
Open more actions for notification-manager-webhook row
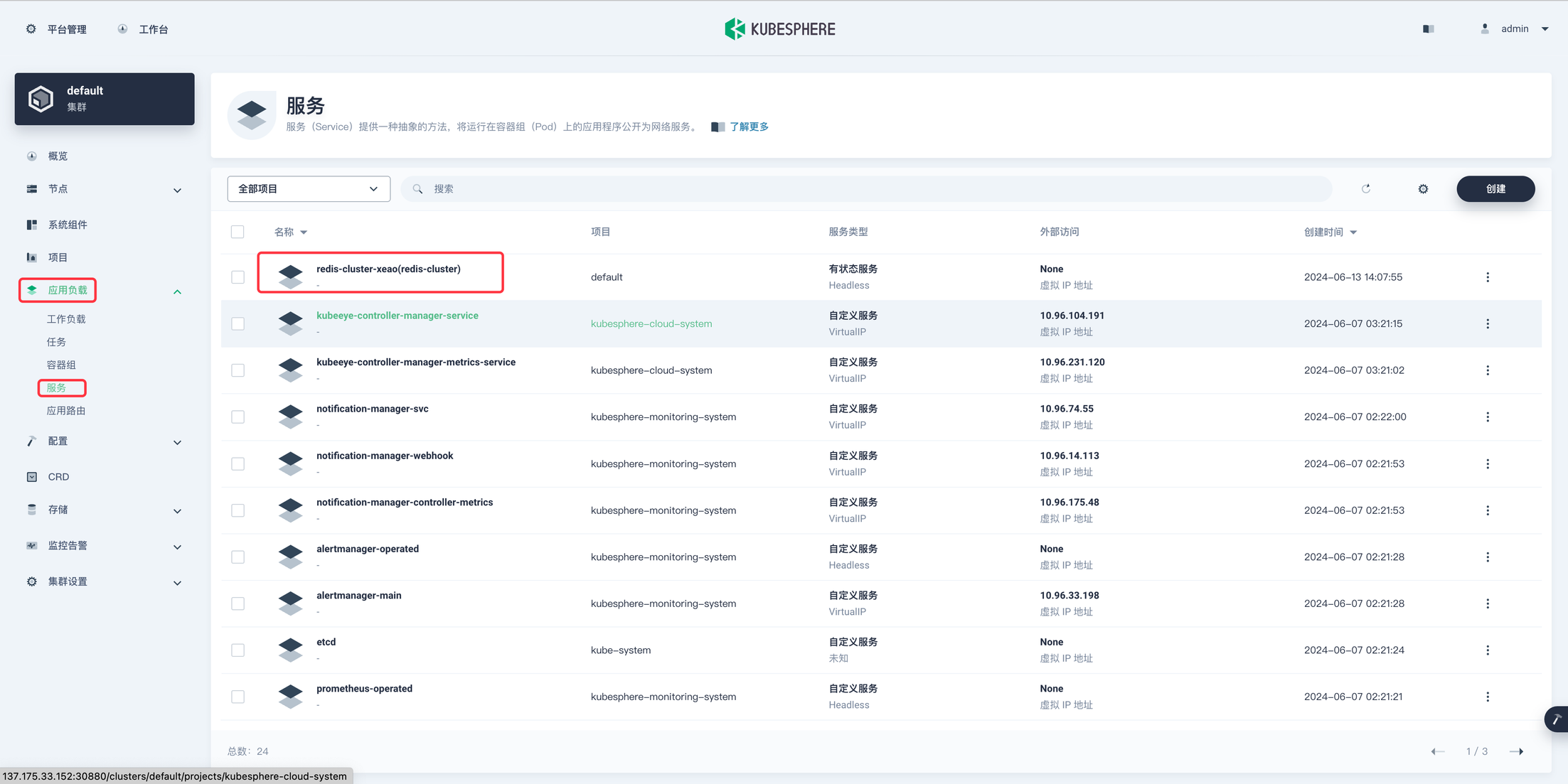pos(1488,464)
